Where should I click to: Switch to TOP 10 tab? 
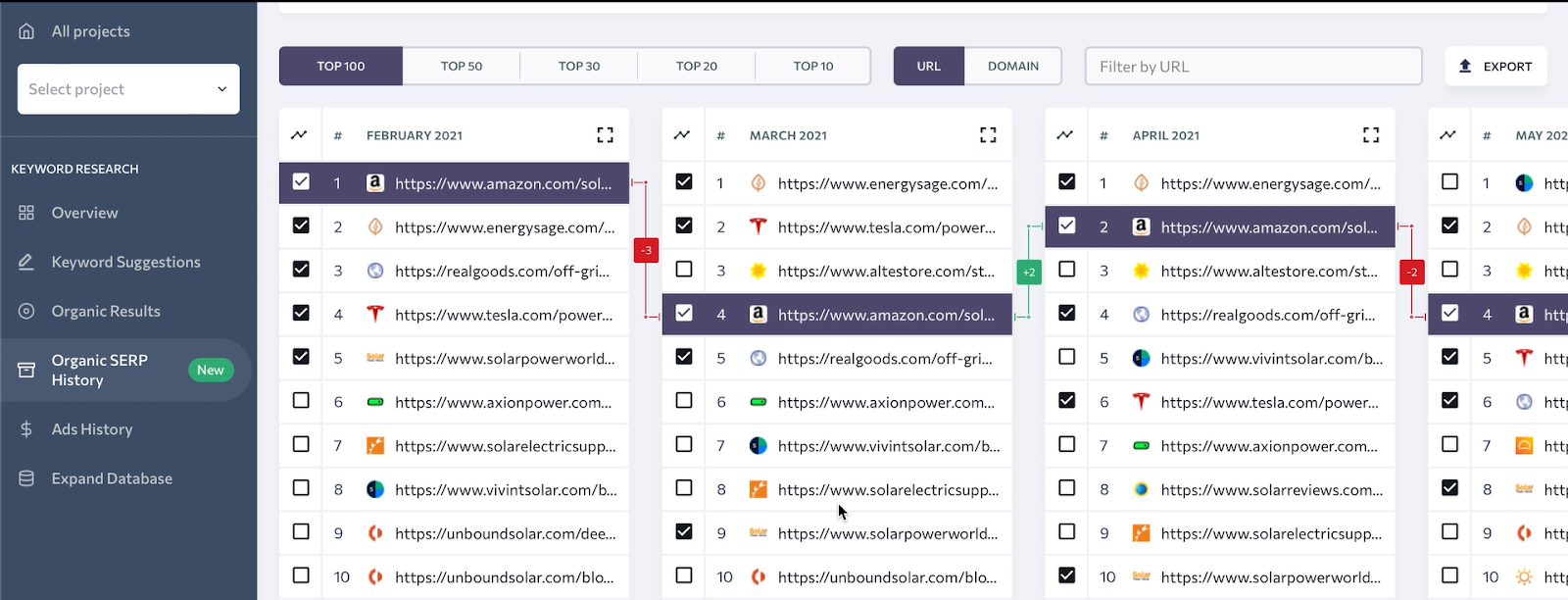click(x=813, y=66)
